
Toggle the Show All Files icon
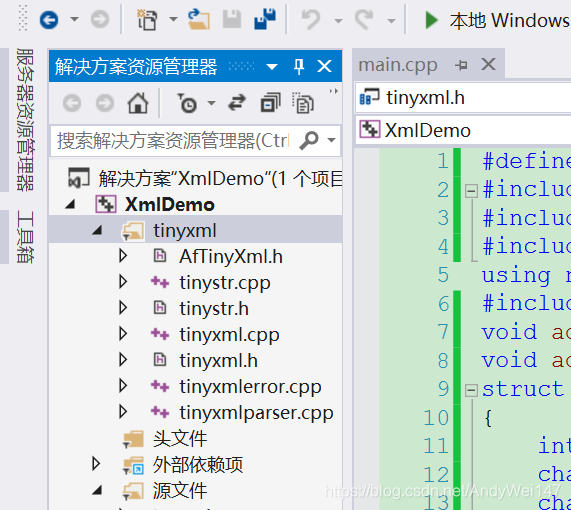[x=303, y=103]
